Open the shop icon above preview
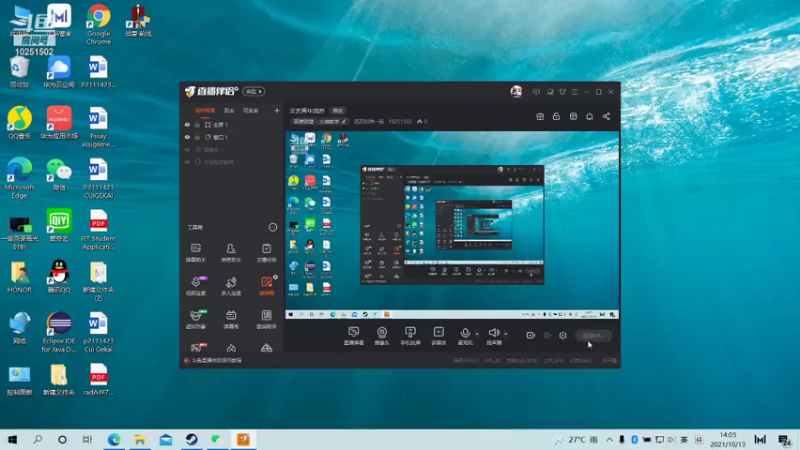800x450 pixels. (573, 116)
